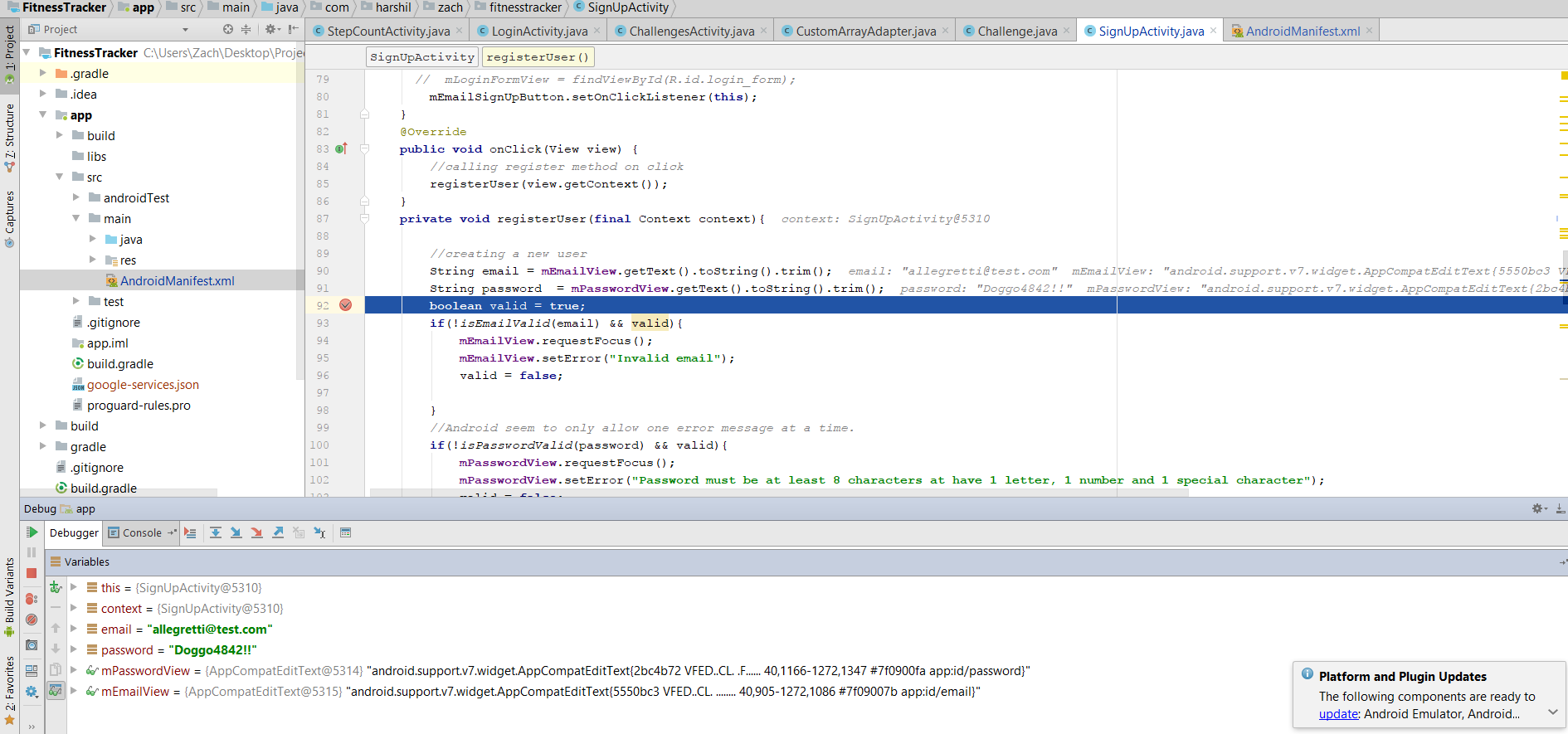The width and height of the screenshot is (1568, 734).
Task: Close the AndroidManifest.xml tab
Action: tap(1369, 31)
